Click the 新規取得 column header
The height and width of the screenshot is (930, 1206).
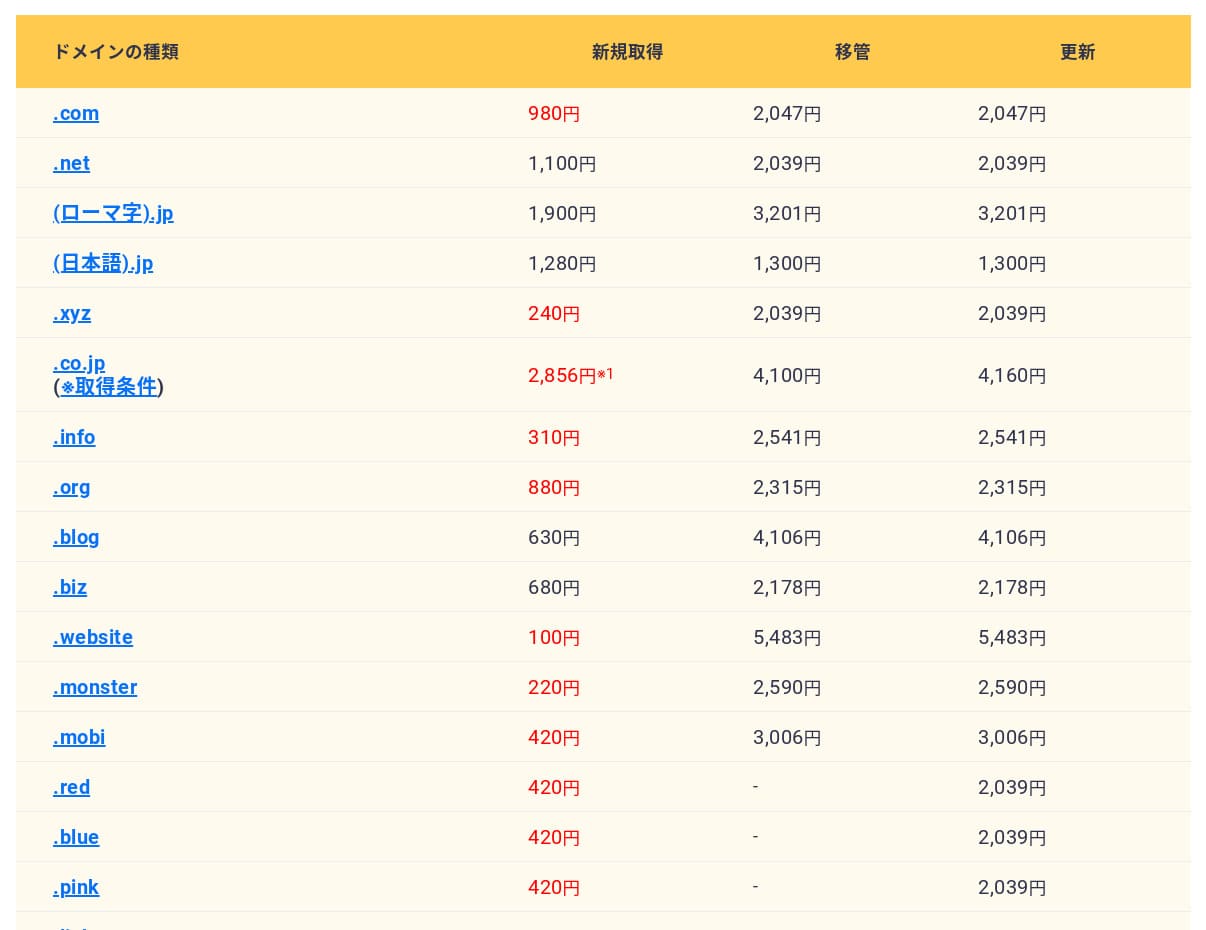point(627,52)
